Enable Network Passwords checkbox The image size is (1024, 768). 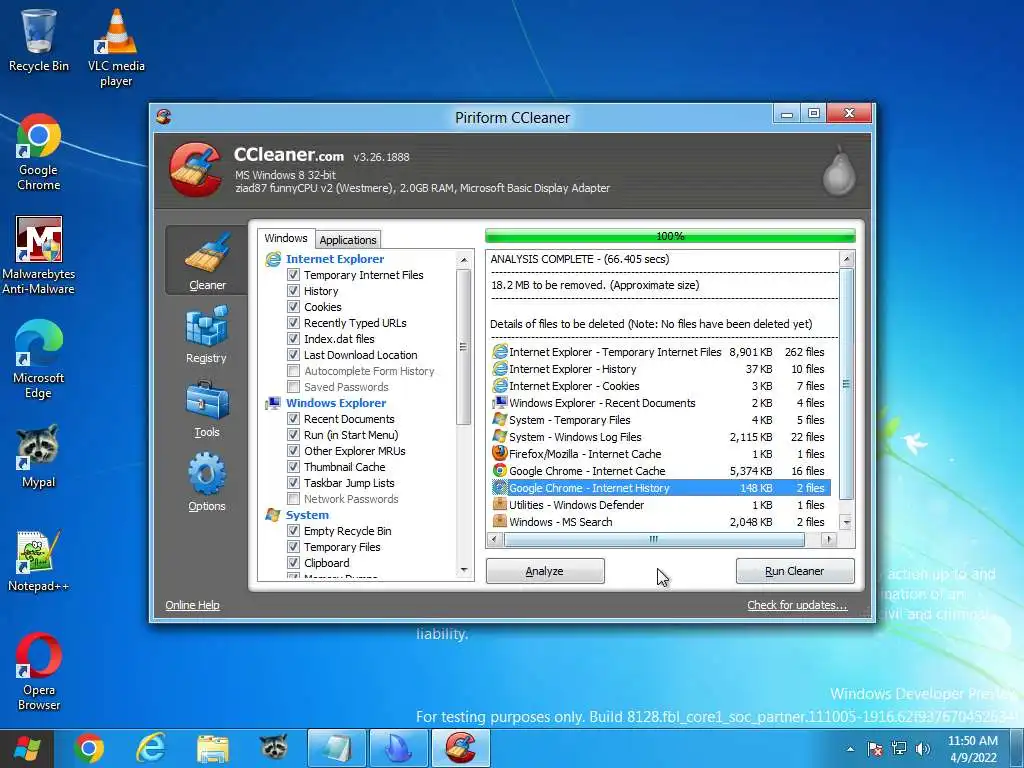click(x=294, y=499)
